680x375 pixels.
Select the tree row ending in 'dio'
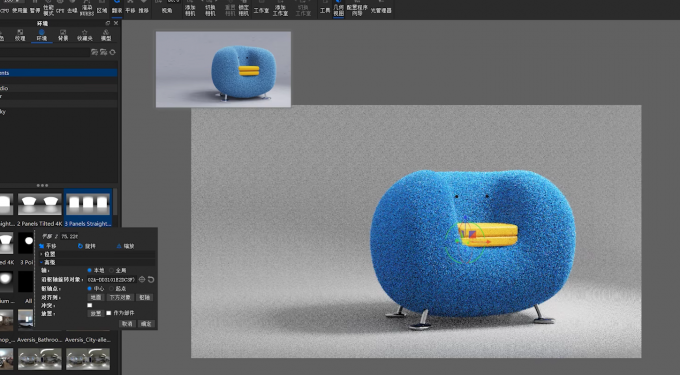pyautogui.click(x=59, y=88)
